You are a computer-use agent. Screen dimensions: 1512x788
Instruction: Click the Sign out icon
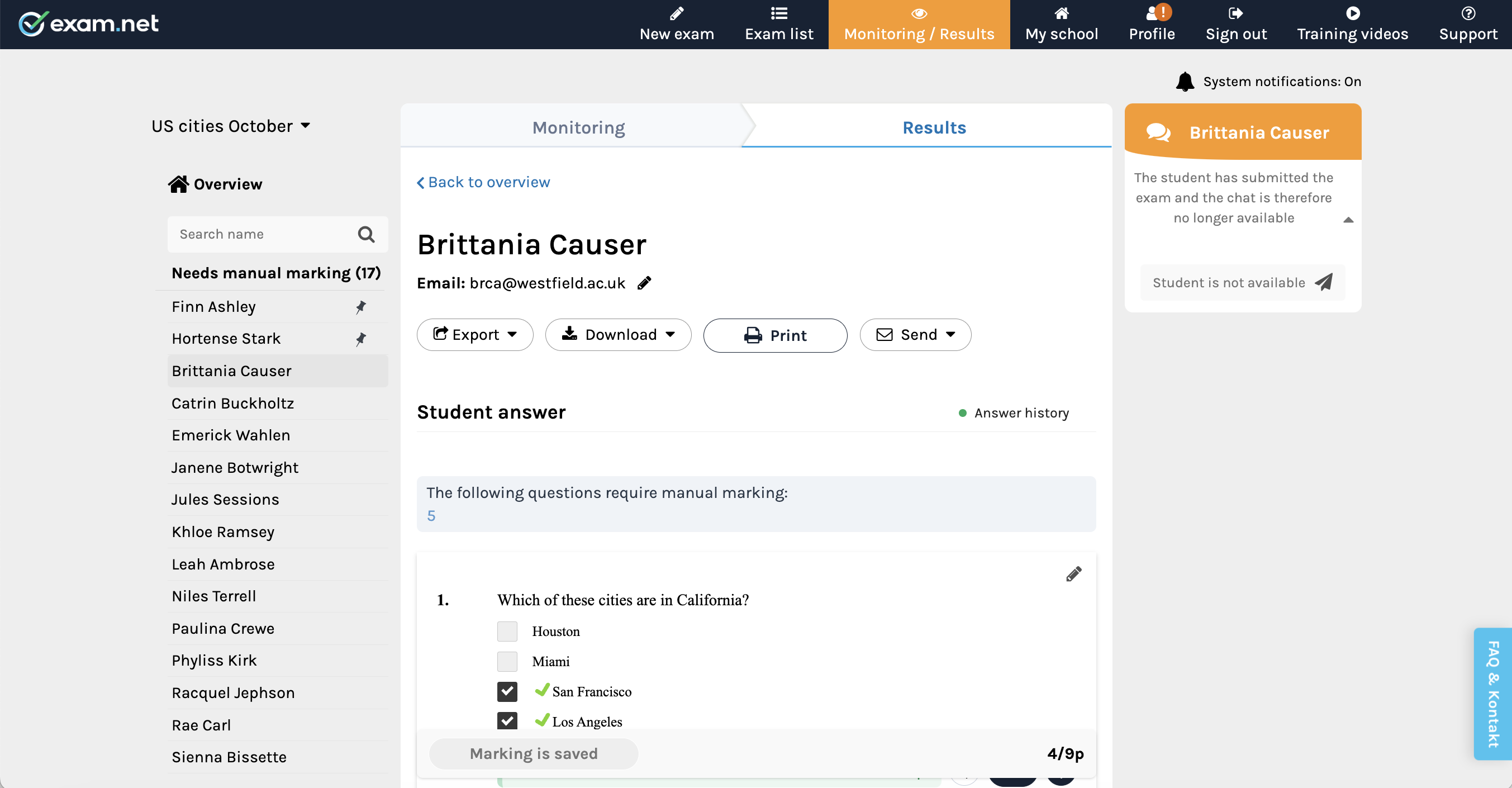[x=1235, y=13]
